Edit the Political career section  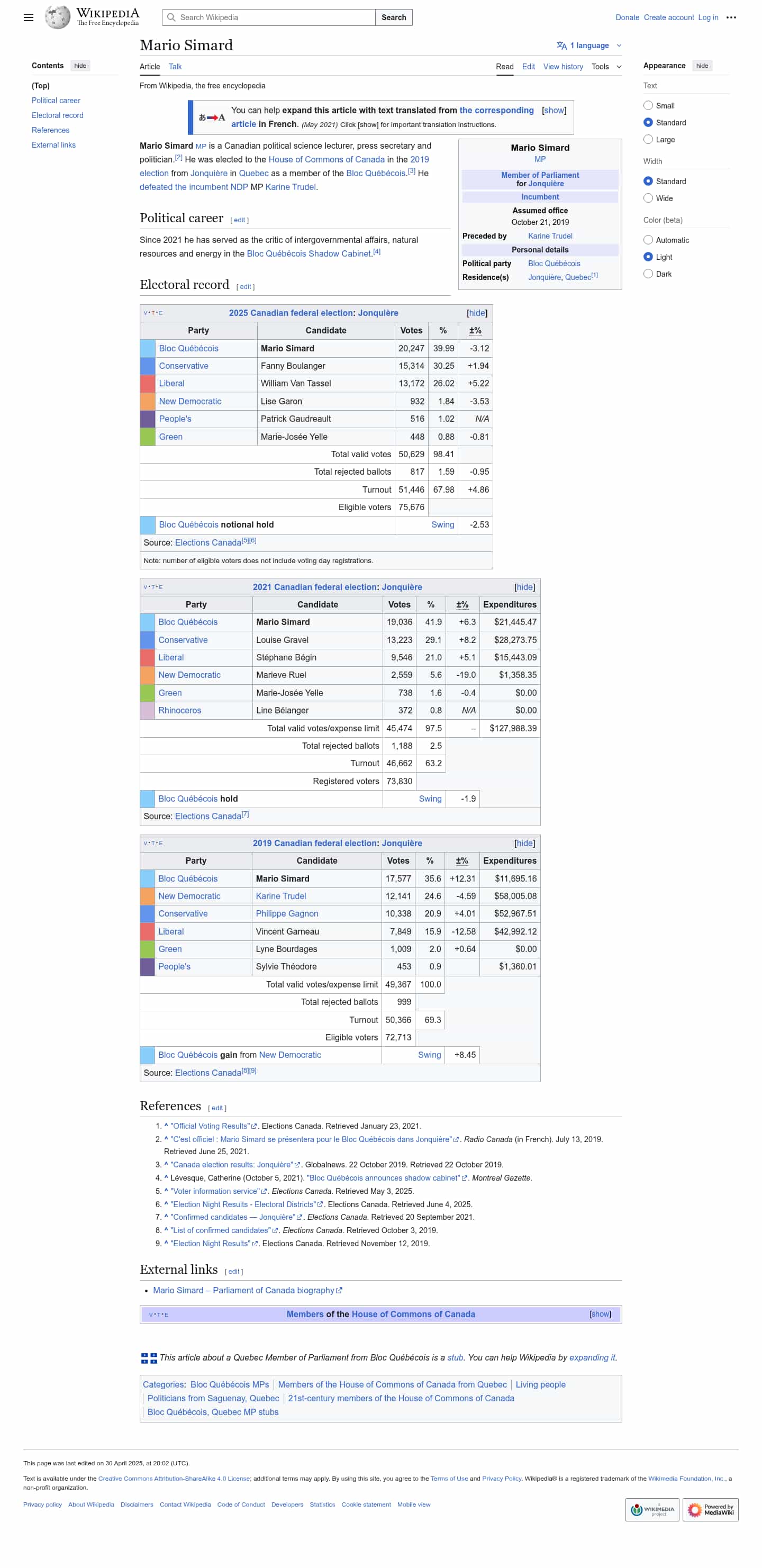(x=240, y=220)
